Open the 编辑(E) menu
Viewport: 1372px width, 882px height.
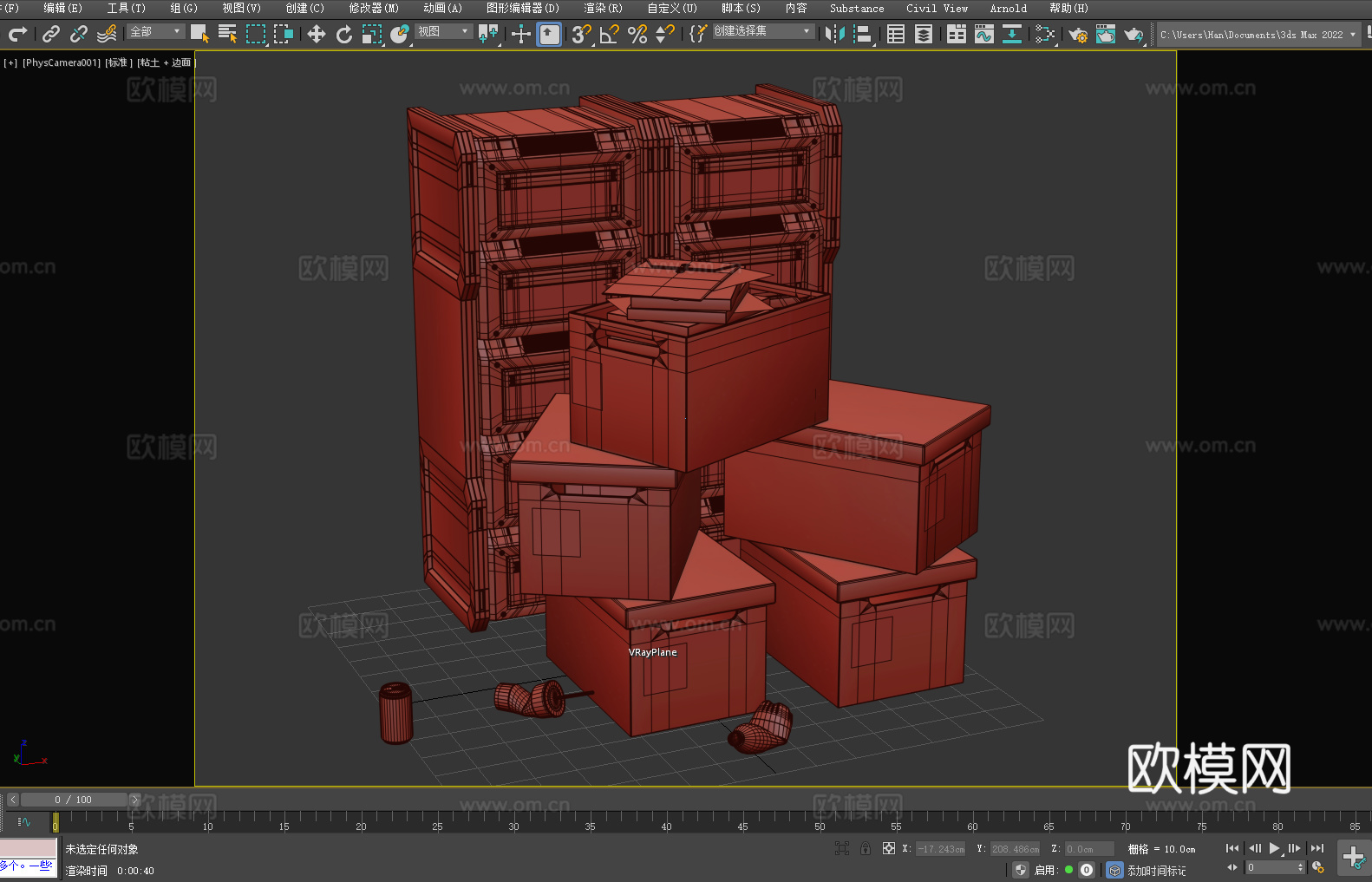[62, 8]
